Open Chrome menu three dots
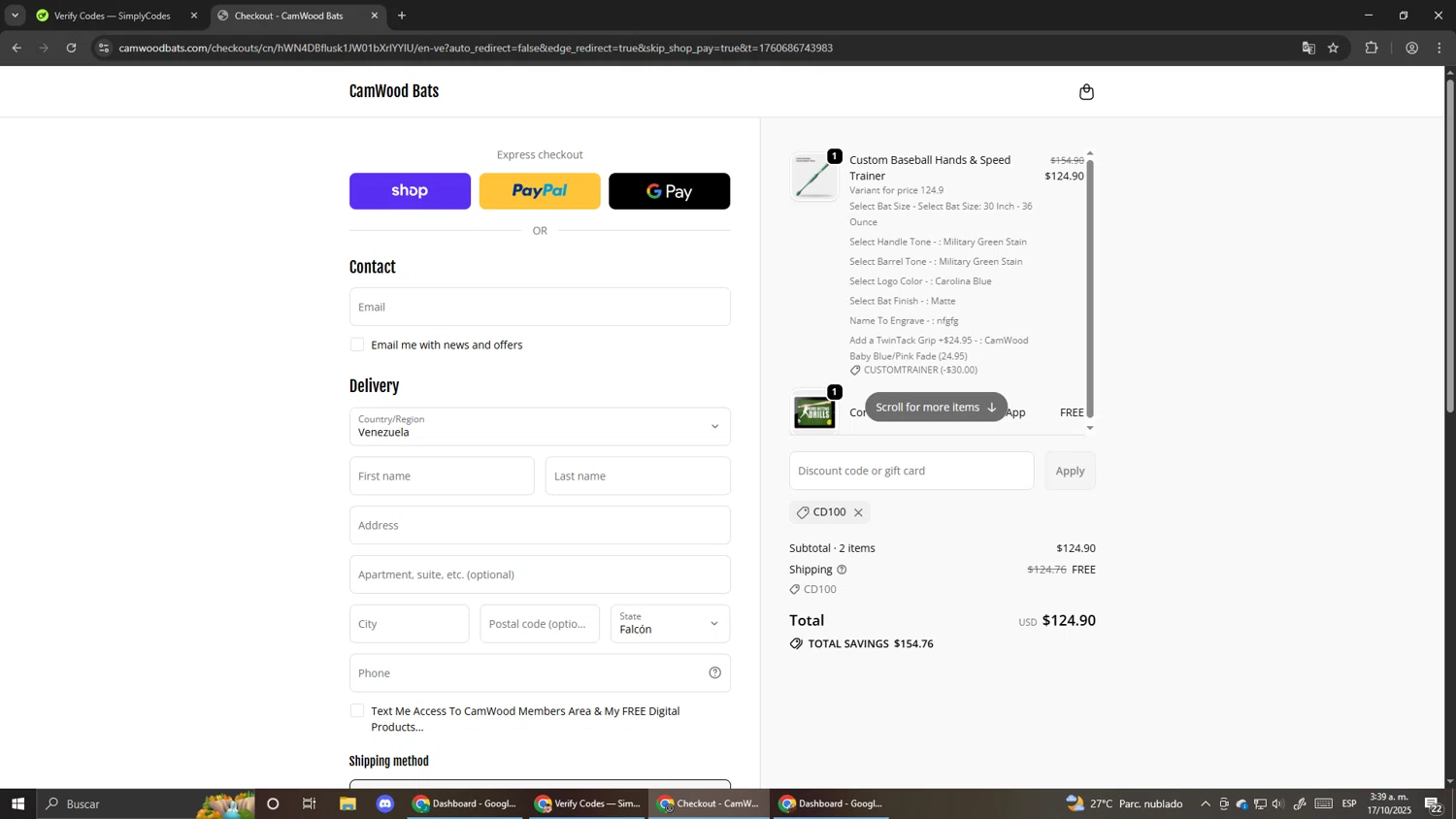1456x819 pixels. point(1439,48)
